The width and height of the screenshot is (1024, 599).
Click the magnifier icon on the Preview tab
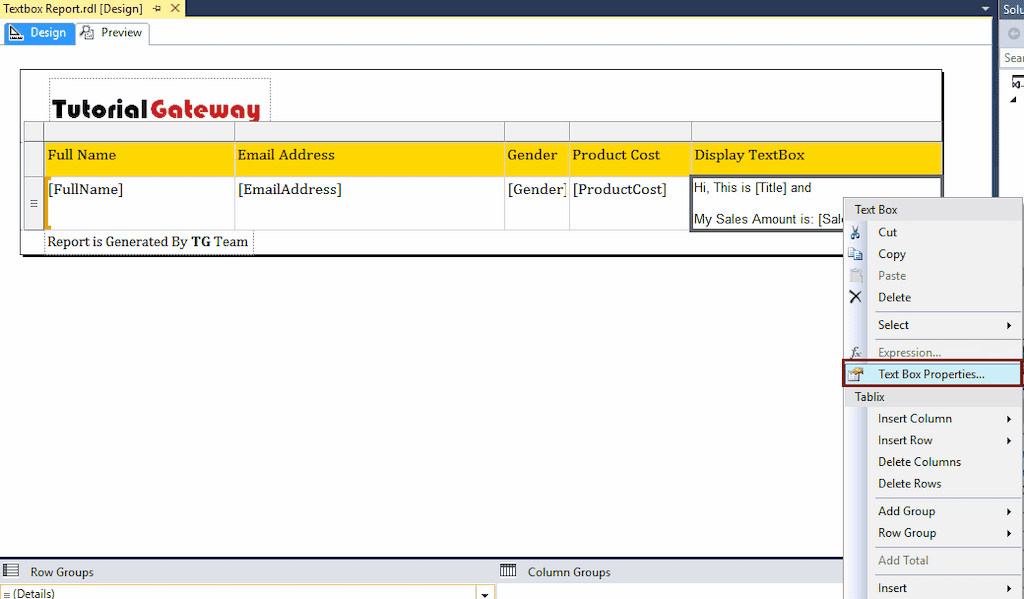click(x=89, y=32)
